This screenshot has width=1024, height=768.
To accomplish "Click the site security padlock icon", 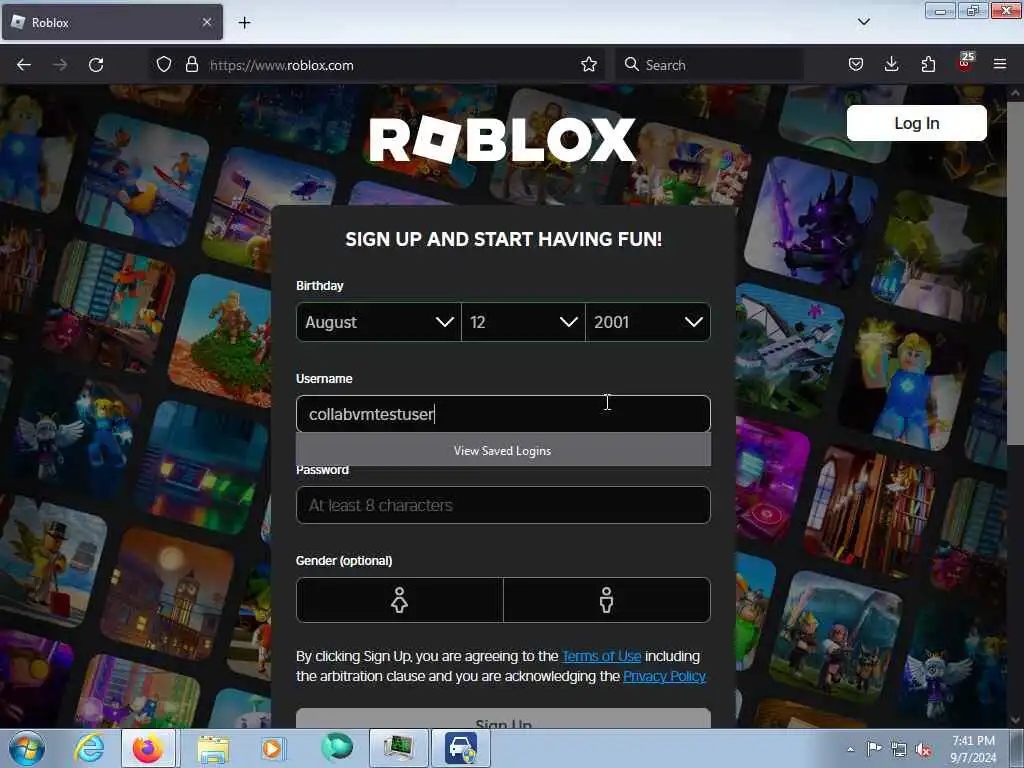I will 191,65.
